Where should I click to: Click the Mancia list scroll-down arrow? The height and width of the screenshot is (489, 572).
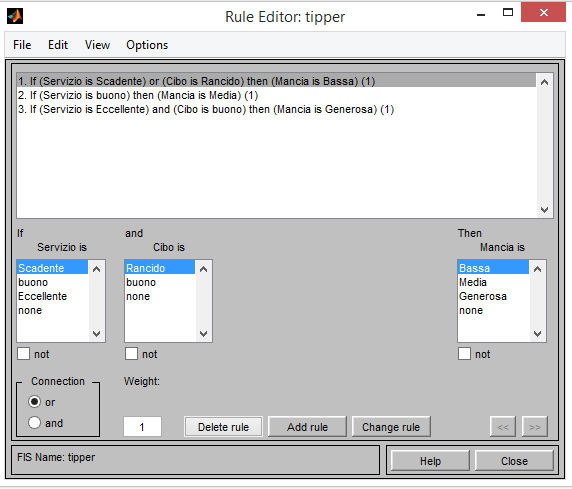(537, 334)
